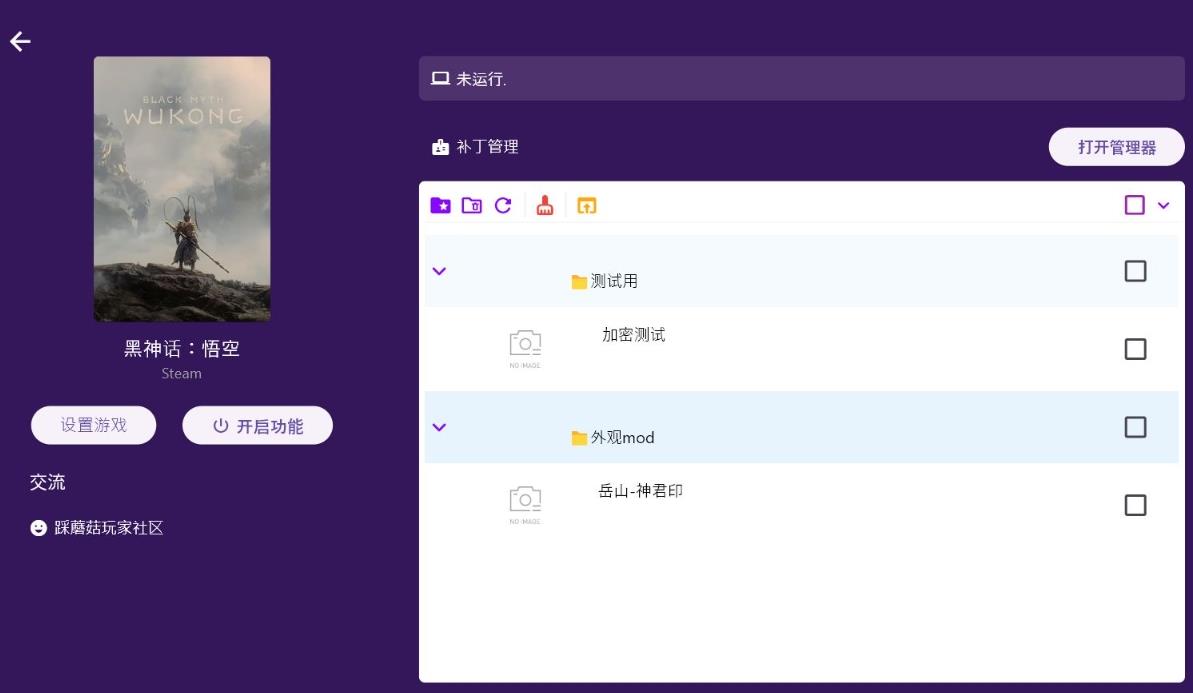The height and width of the screenshot is (693, 1193).
Task: Click the folder with trash bin icon
Action: point(472,205)
